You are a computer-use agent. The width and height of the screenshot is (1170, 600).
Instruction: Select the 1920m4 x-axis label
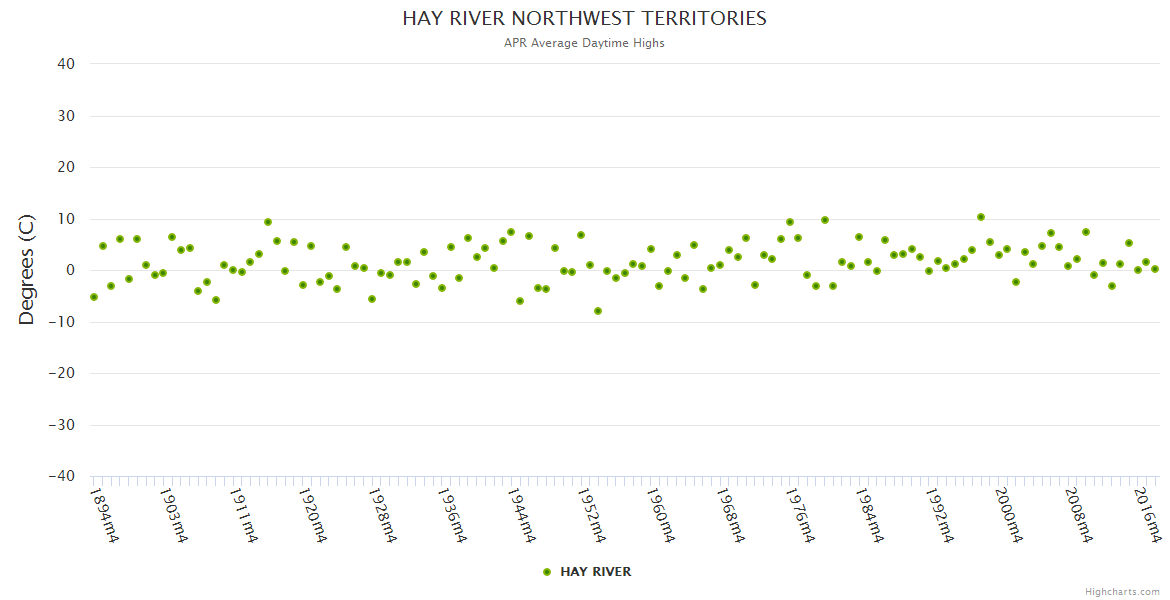click(313, 515)
